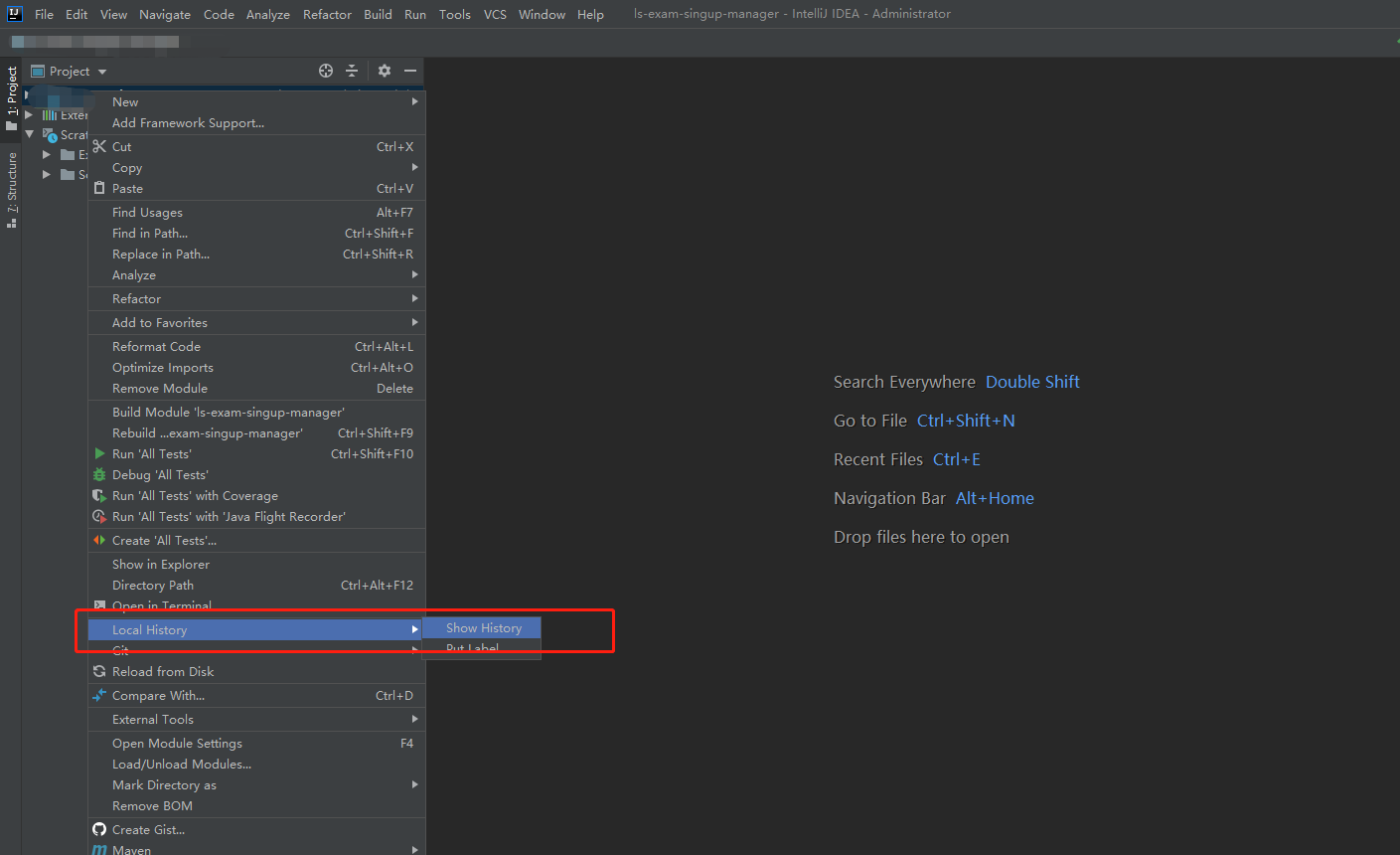The image size is (1400, 855).
Task: Open the VCS menu
Action: pyautogui.click(x=494, y=14)
